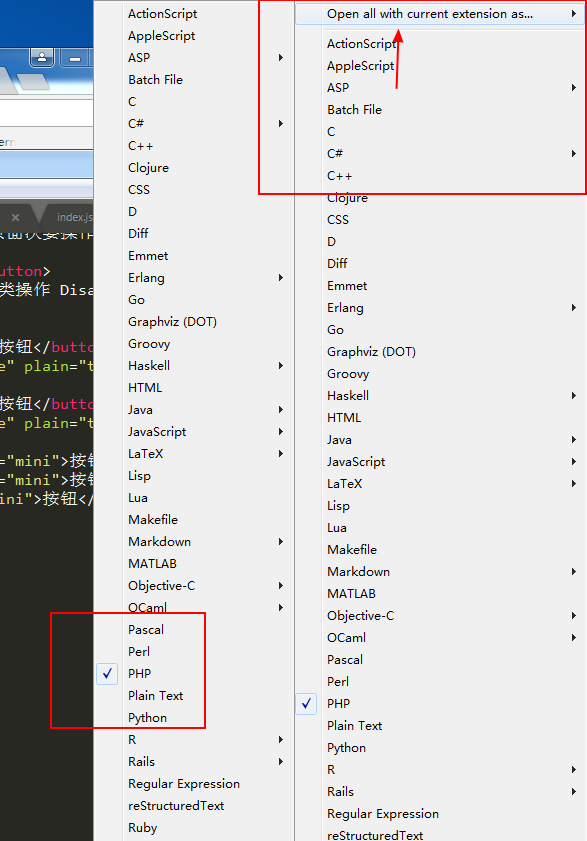Switch to the index.js editor tab
This screenshot has height=841, width=587.
click(75, 217)
